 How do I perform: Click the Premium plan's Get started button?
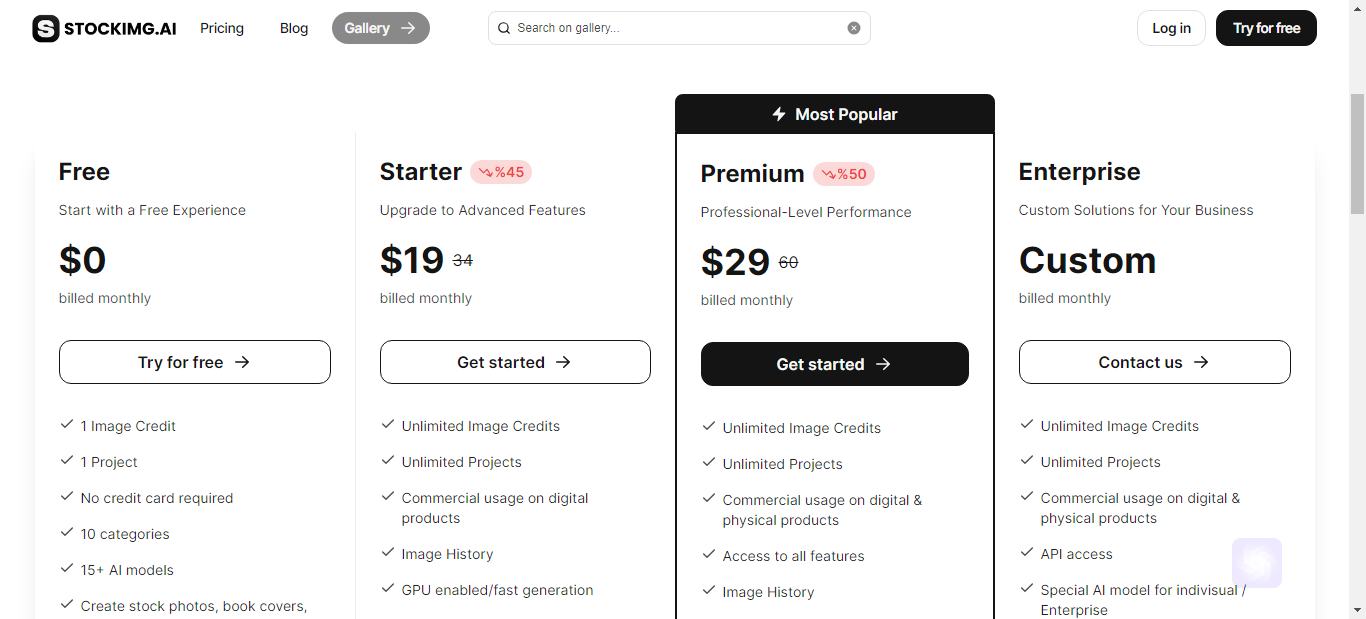835,364
